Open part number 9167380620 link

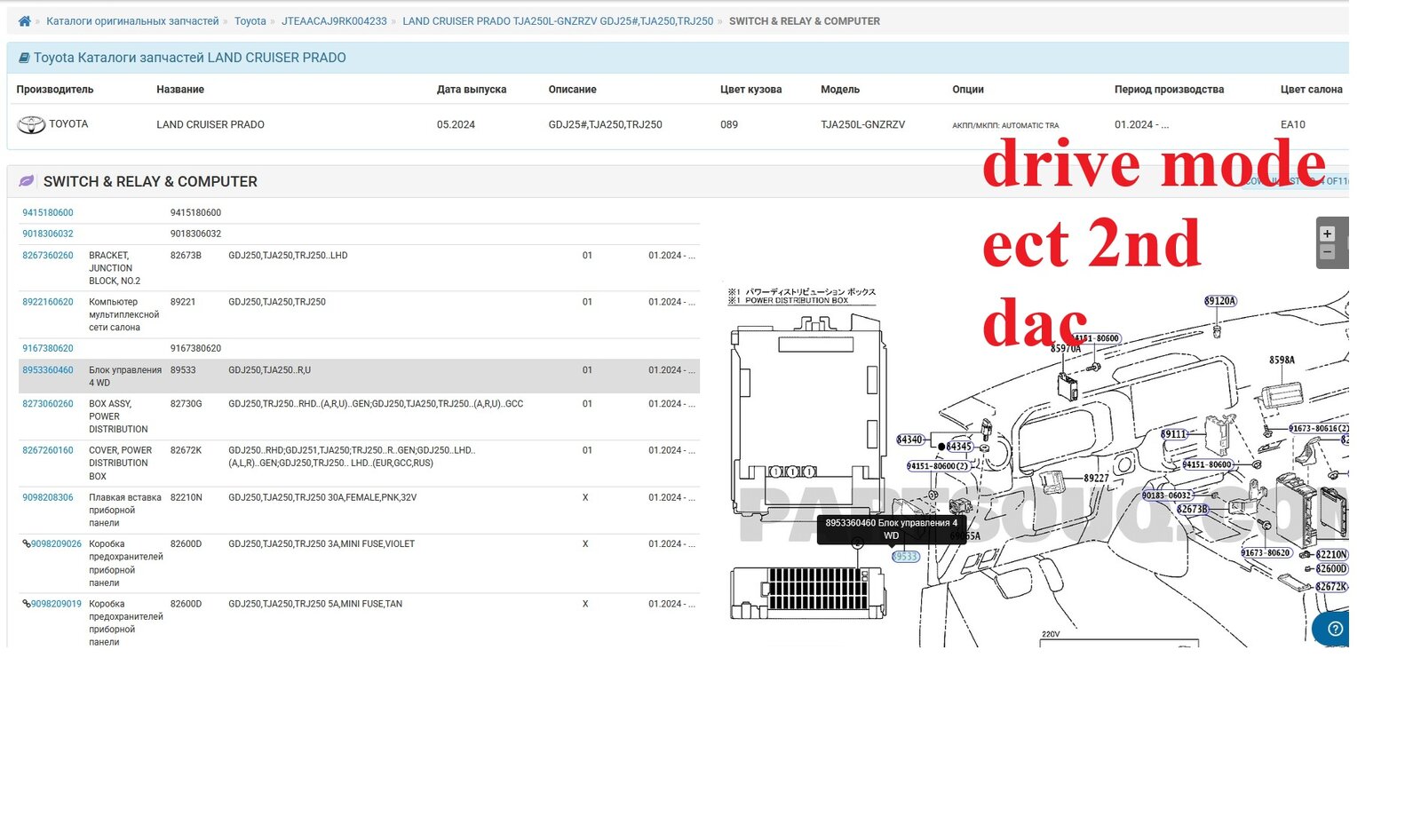click(48, 349)
